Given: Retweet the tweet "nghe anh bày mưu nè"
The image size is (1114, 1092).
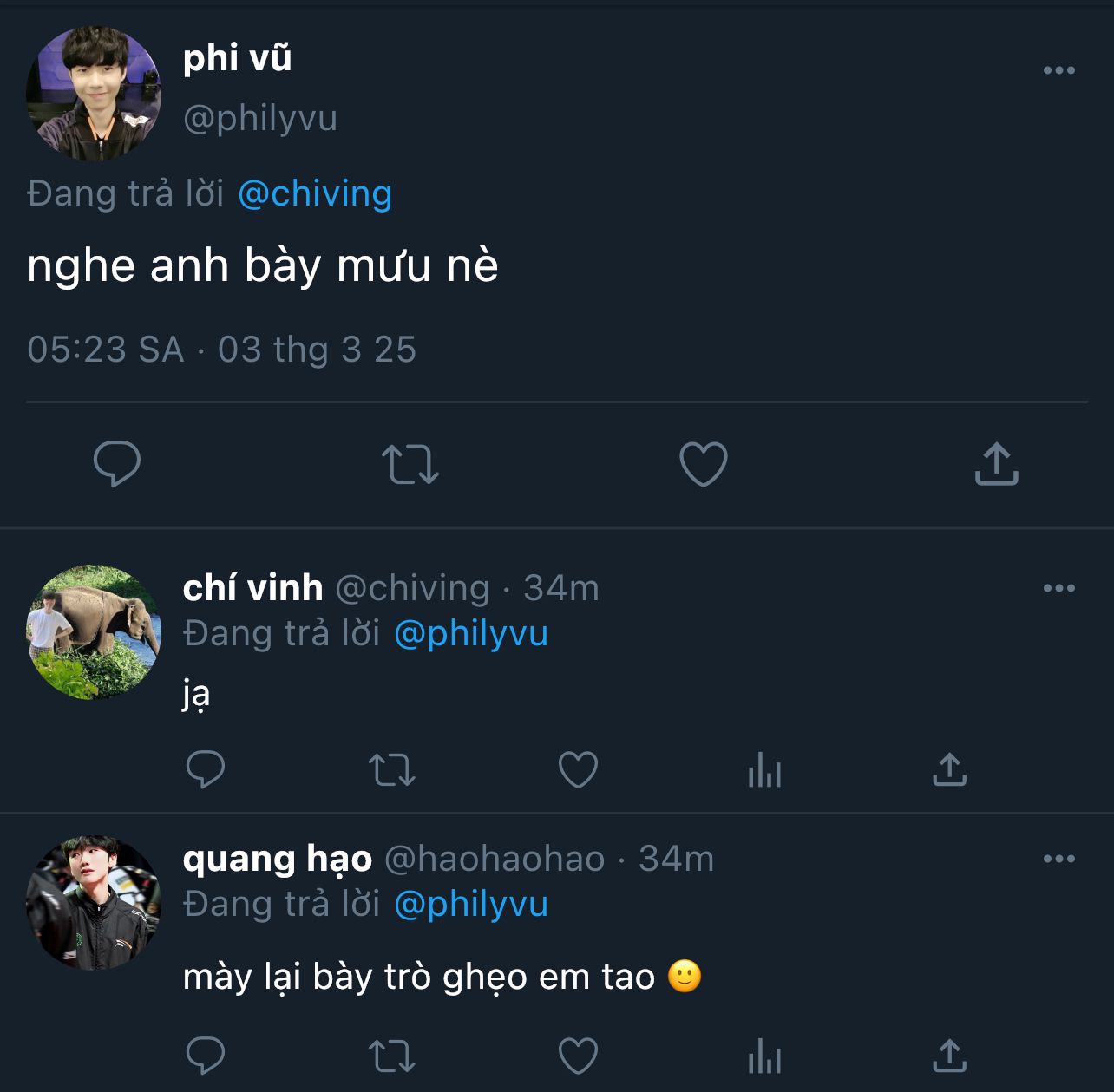Looking at the screenshot, I should pyautogui.click(x=410, y=464).
